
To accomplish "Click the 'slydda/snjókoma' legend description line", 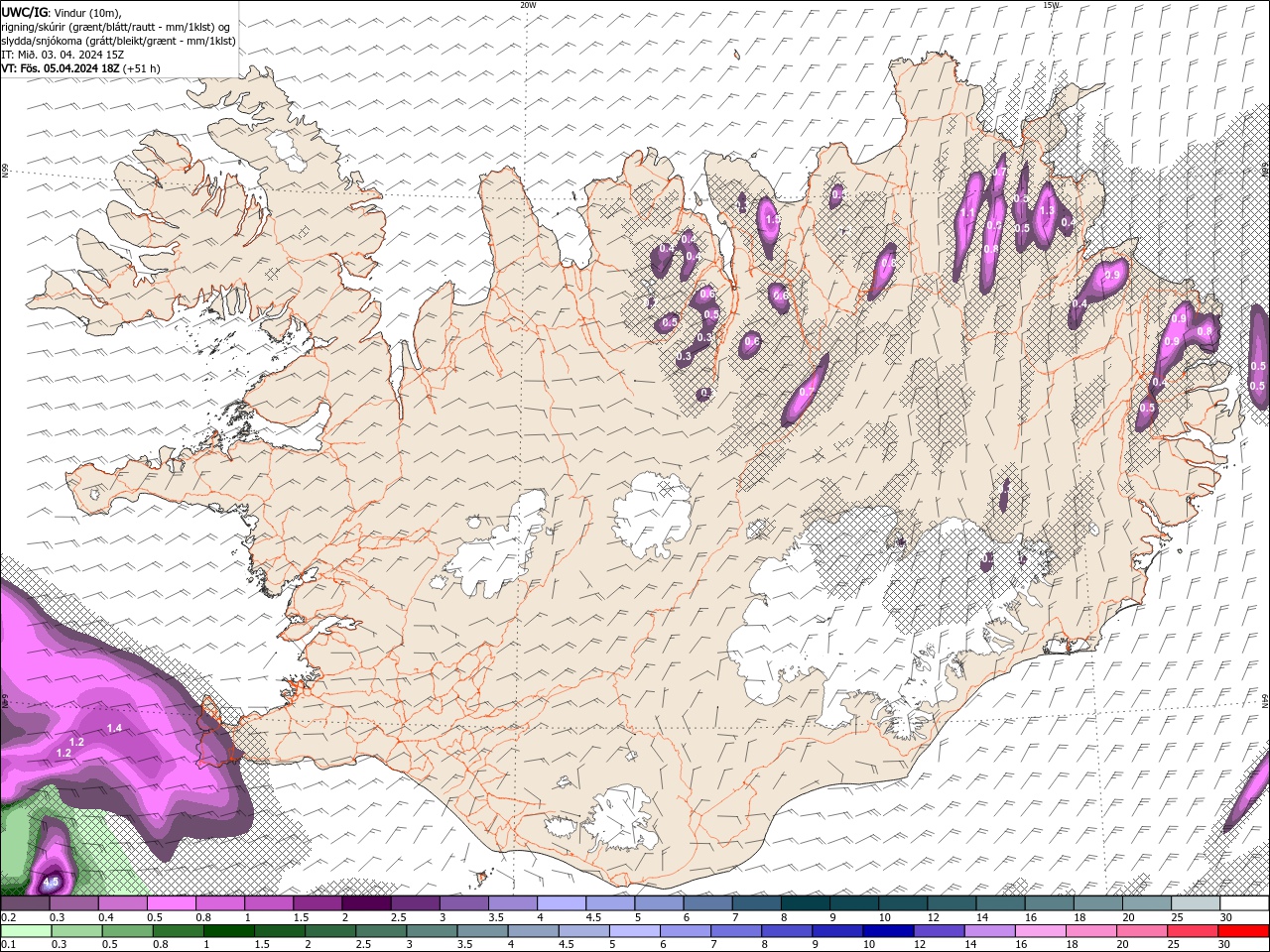I will click(118, 41).
